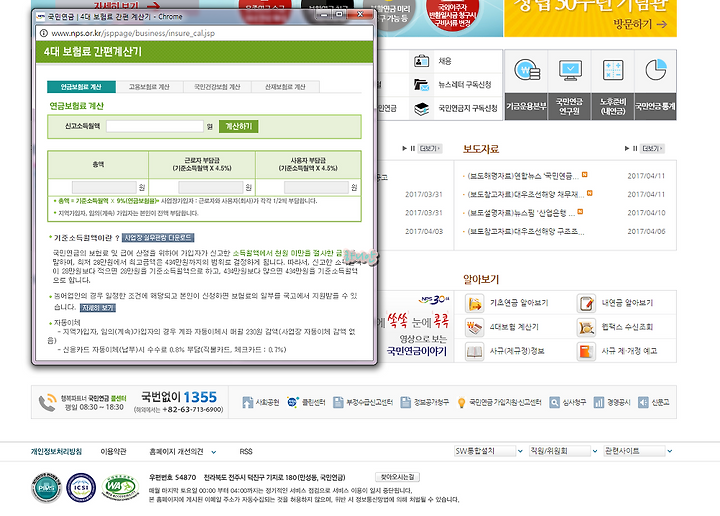Viewport: 720px width, 516px height.
Task: Click the 내연금 알아보기 notepad icon
Action: 586,303
